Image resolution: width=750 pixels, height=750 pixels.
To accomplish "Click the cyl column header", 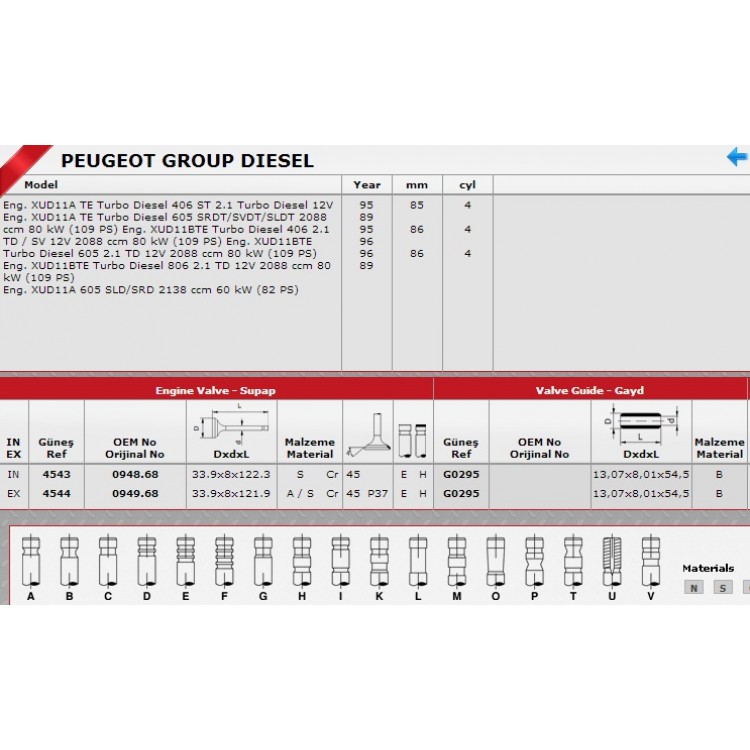I will tap(467, 185).
